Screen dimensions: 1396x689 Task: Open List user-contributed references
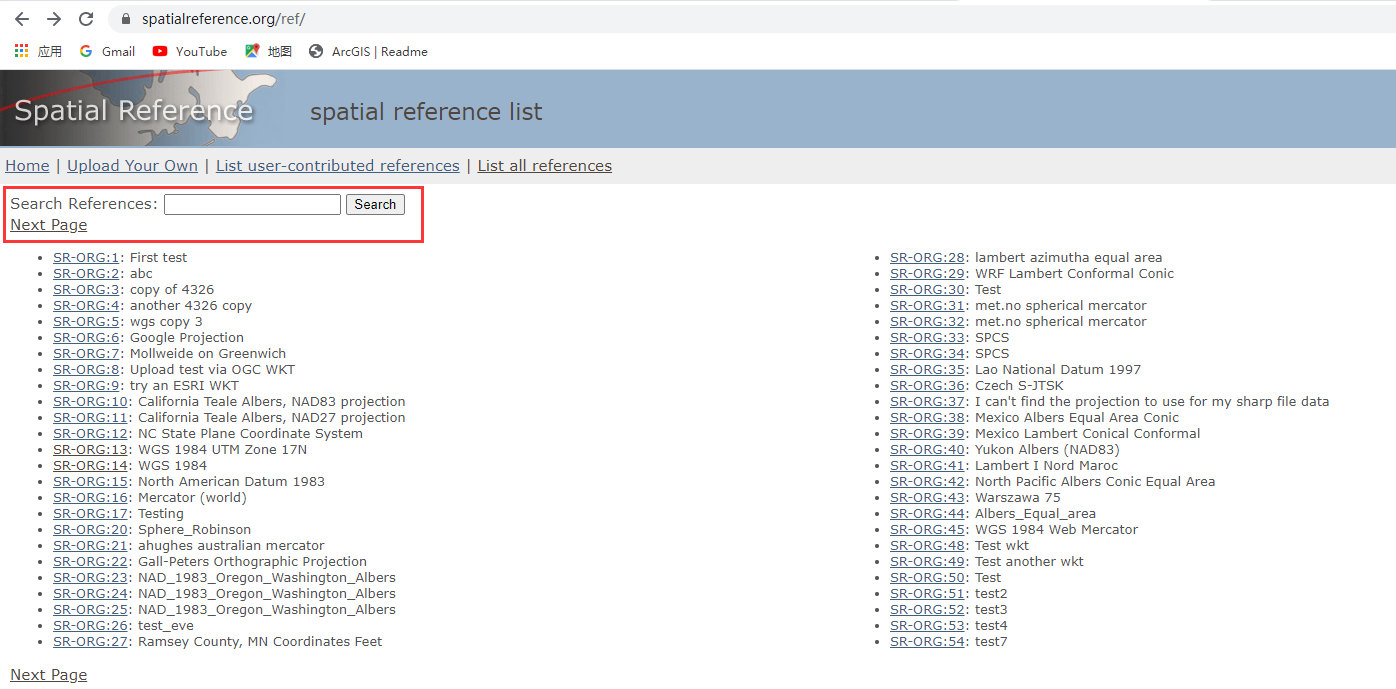click(x=337, y=165)
